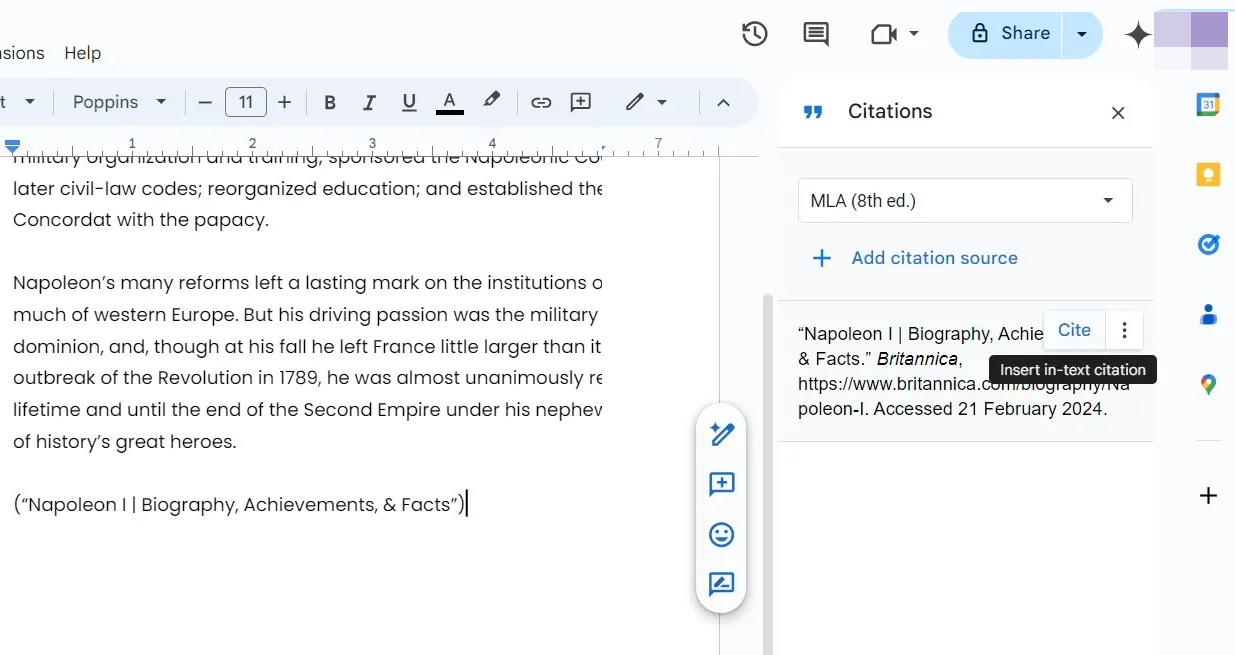Click the floating add comment icon
This screenshot has width=1235, height=655.
[721, 484]
